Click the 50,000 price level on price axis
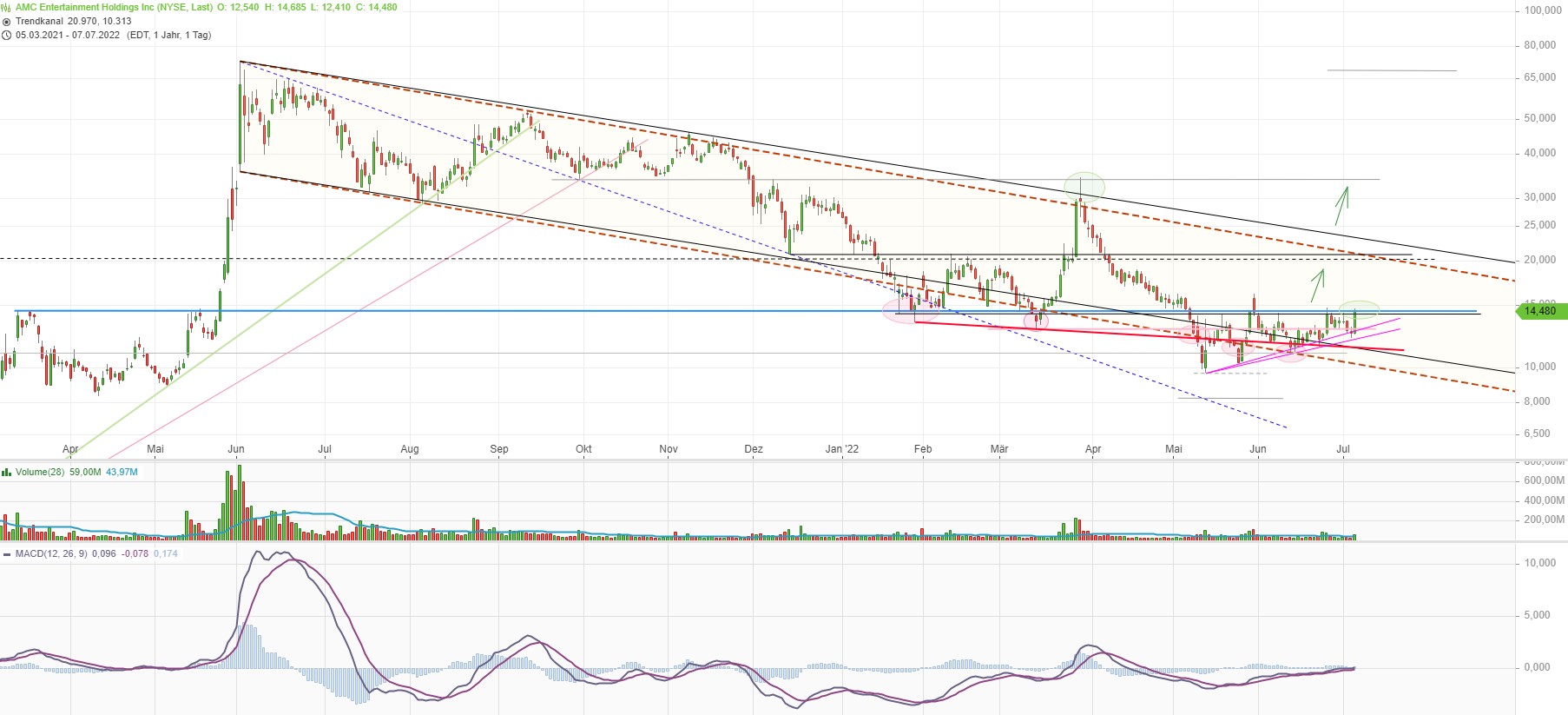Viewport: 1568px width, 715px height. coord(1540,118)
